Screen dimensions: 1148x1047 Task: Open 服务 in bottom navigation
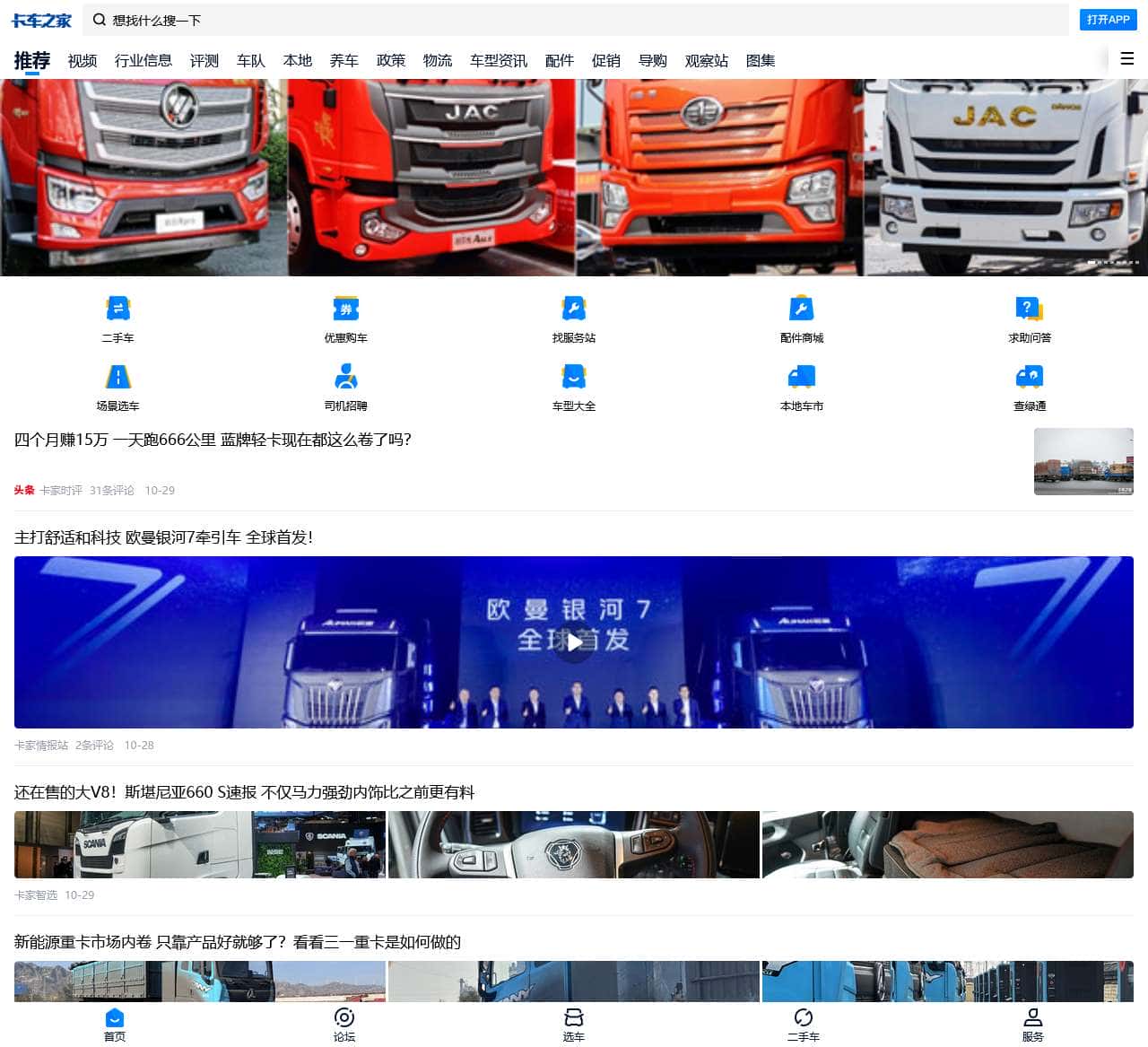[1033, 1025]
